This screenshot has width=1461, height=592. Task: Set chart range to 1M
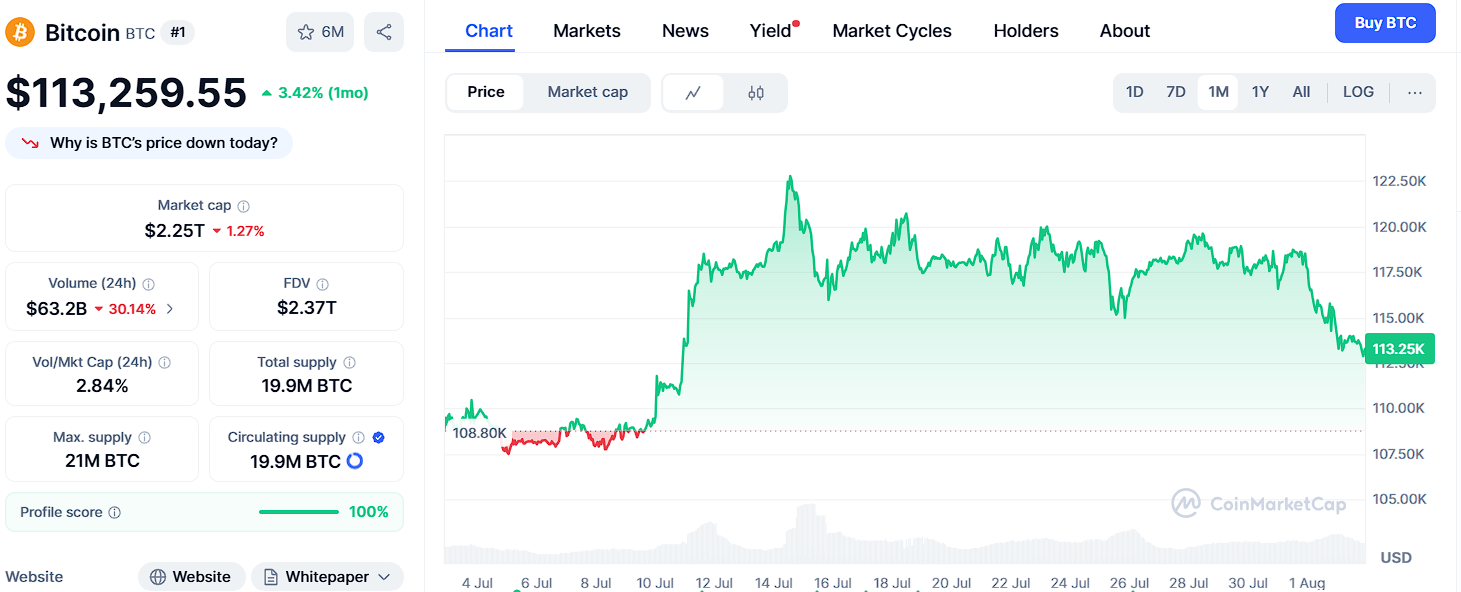(x=1218, y=92)
